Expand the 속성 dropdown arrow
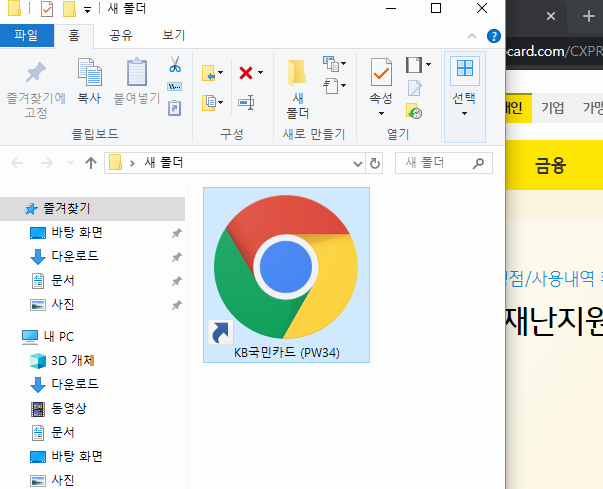Screen dimensions: 603x489 (381, 113)
